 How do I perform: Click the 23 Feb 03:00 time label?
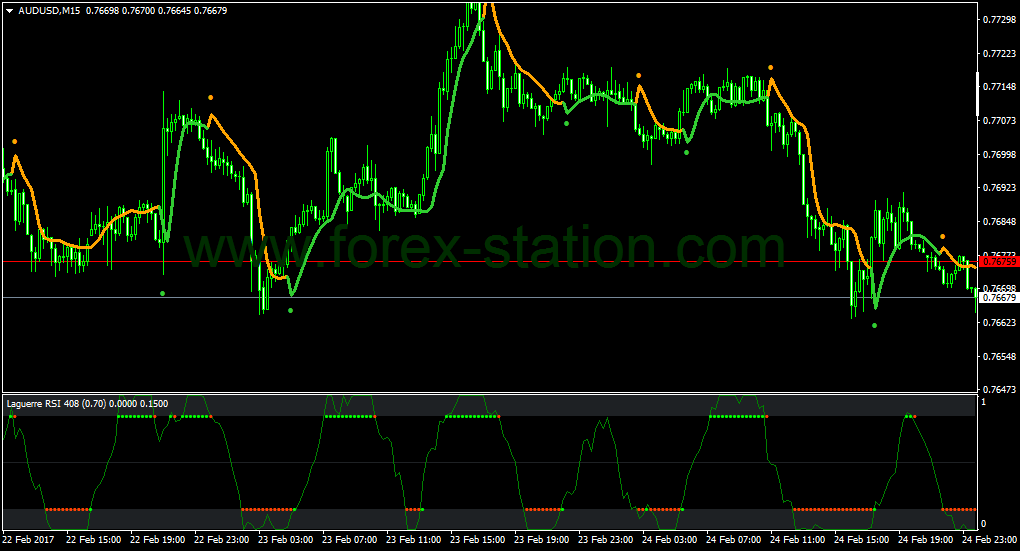286,539
